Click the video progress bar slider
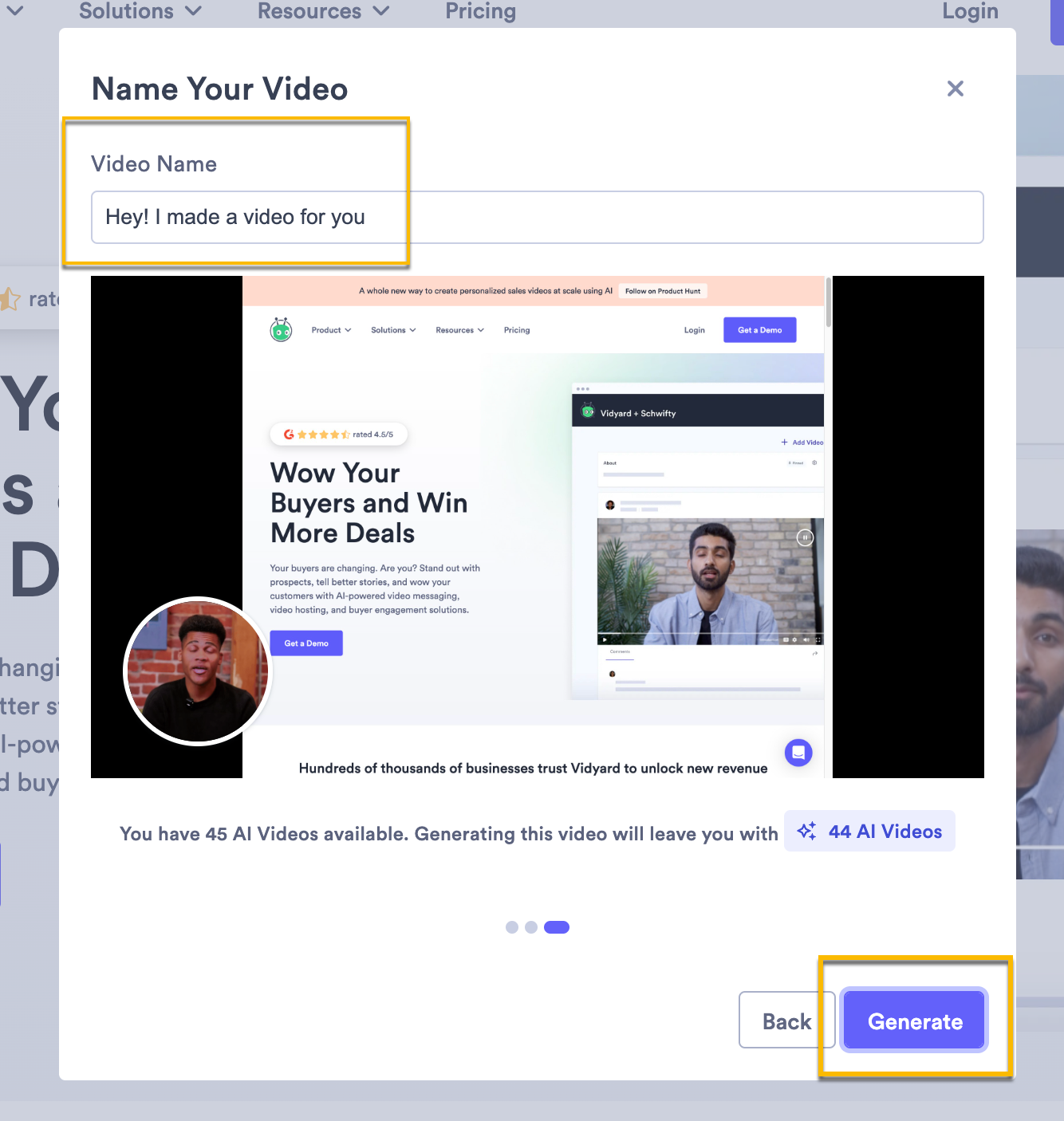The image size is (1064, 1121). pyautogui.click(x=696, y=634)
